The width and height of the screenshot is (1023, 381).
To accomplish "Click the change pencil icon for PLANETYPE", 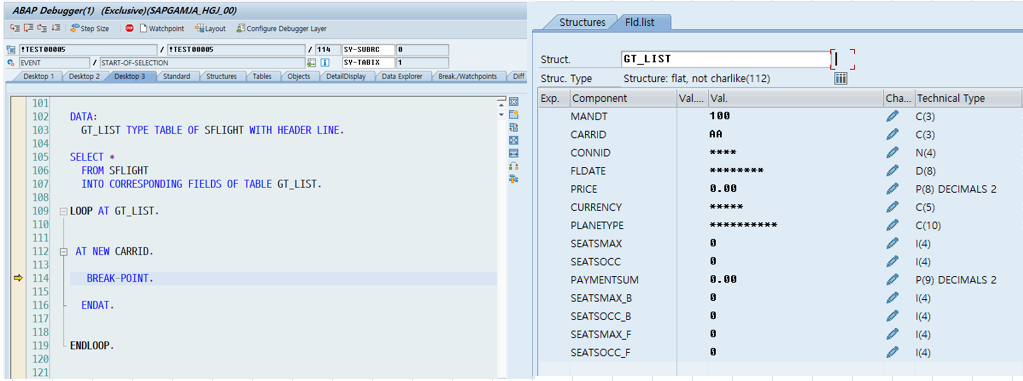I will [x=893, y=226].
